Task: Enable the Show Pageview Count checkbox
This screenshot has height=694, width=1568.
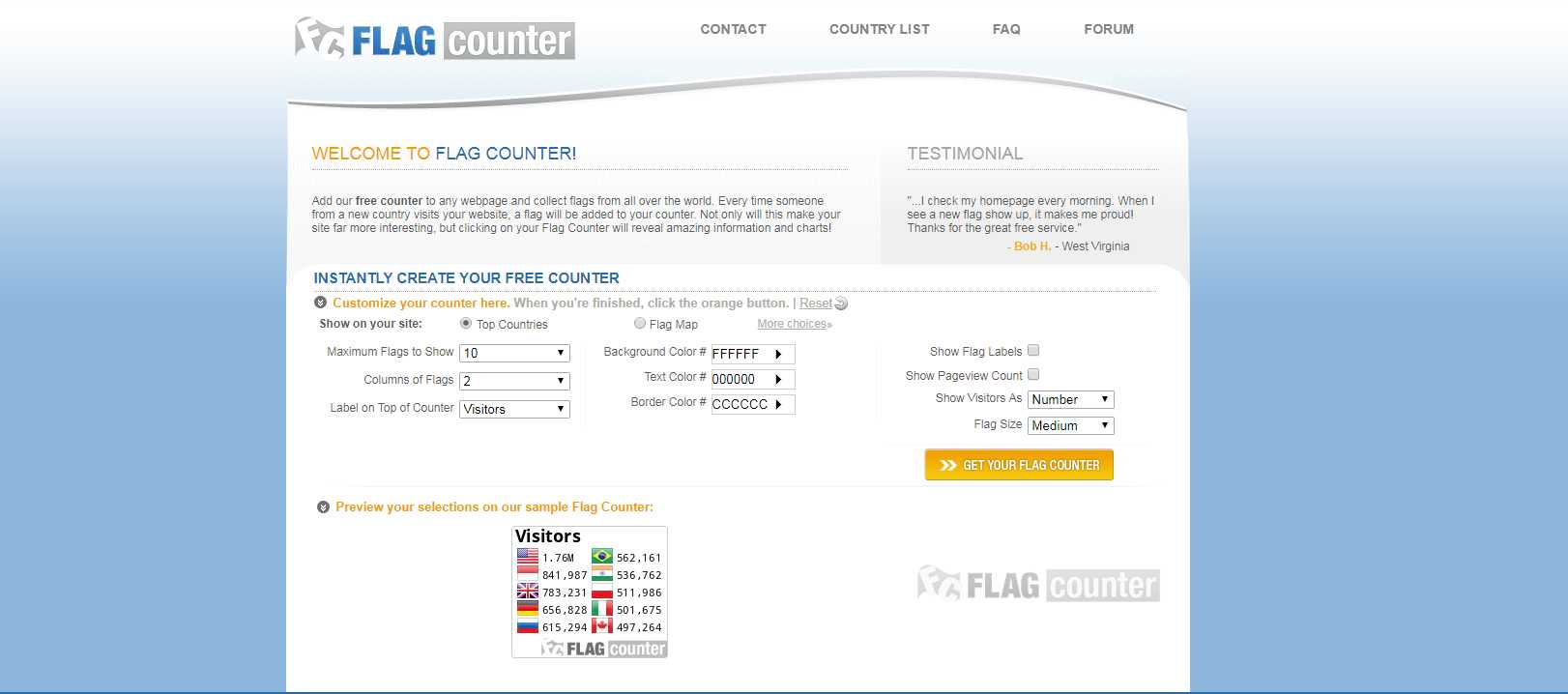Action: click(x=1033, y=375)
